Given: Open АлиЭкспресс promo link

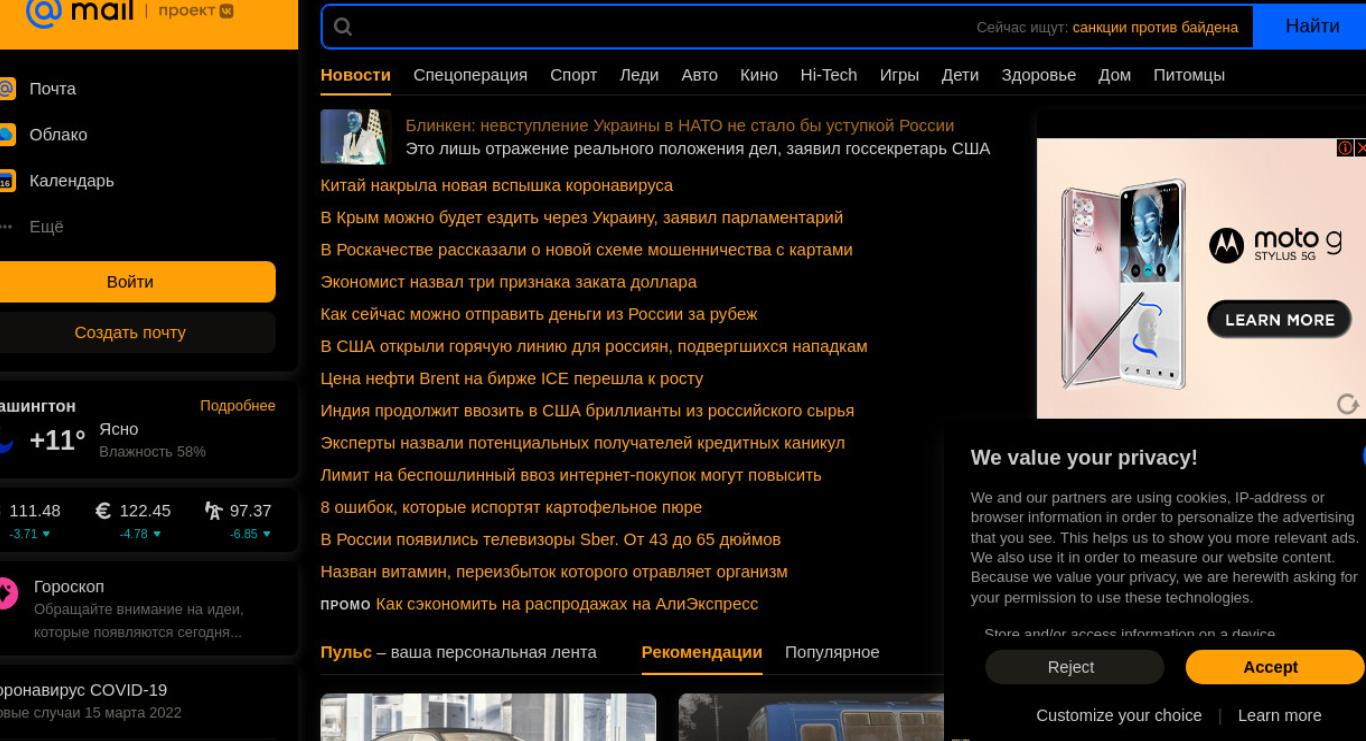Looking at the screenshot, I should coord(567,604).
